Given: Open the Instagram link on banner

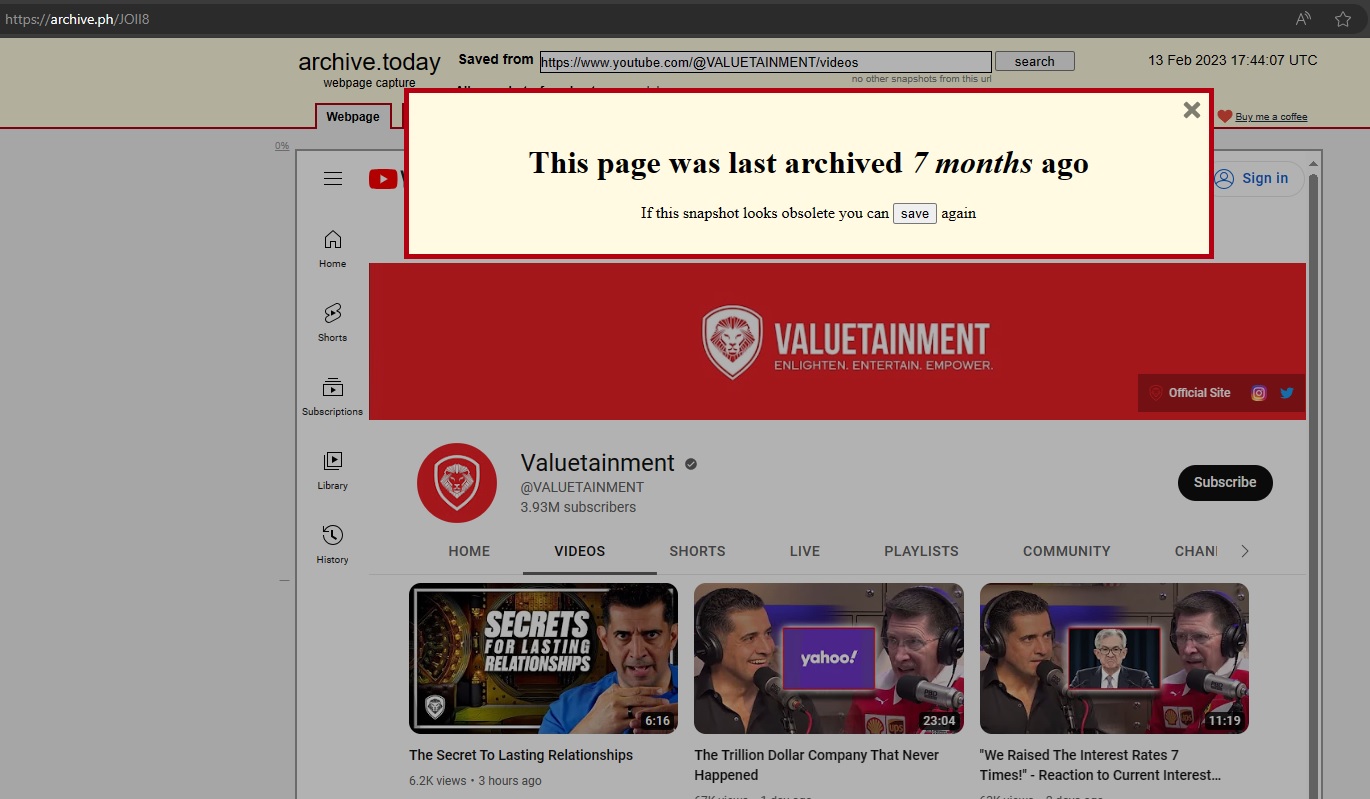Looking at the screenshot, I should click(x=1258, y=393).
